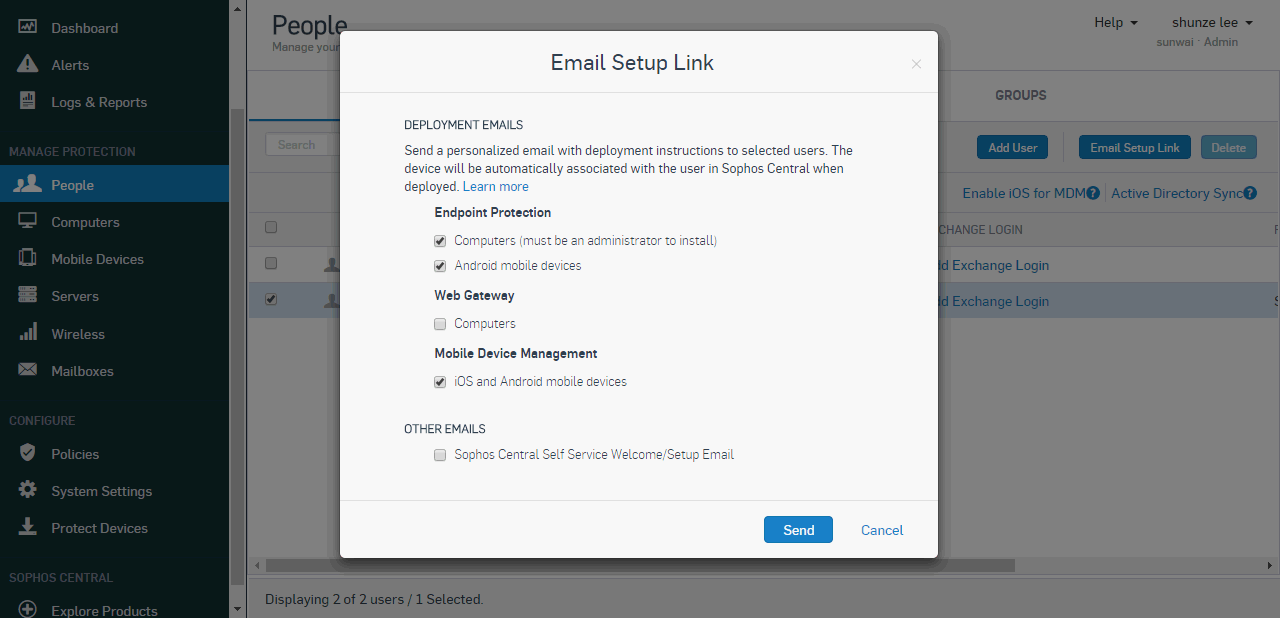This screenshot has width=1280, height=618.
Task: Click the People icon in sidebar
Action: tap(28, 184)
